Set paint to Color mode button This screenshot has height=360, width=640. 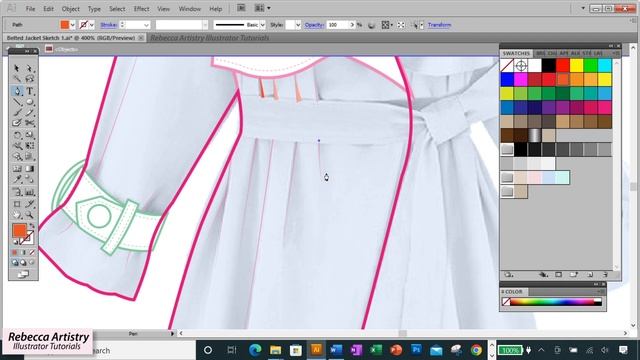click(15, 253)
